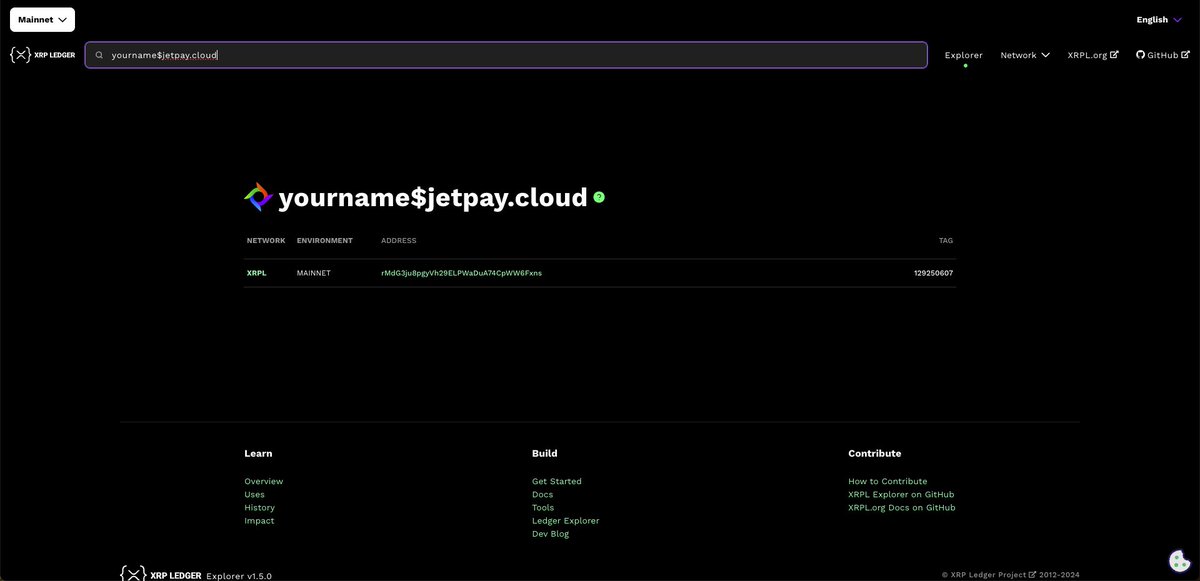Click the XRPL network cell
The image size is (1200, 581).
point(257,273)
